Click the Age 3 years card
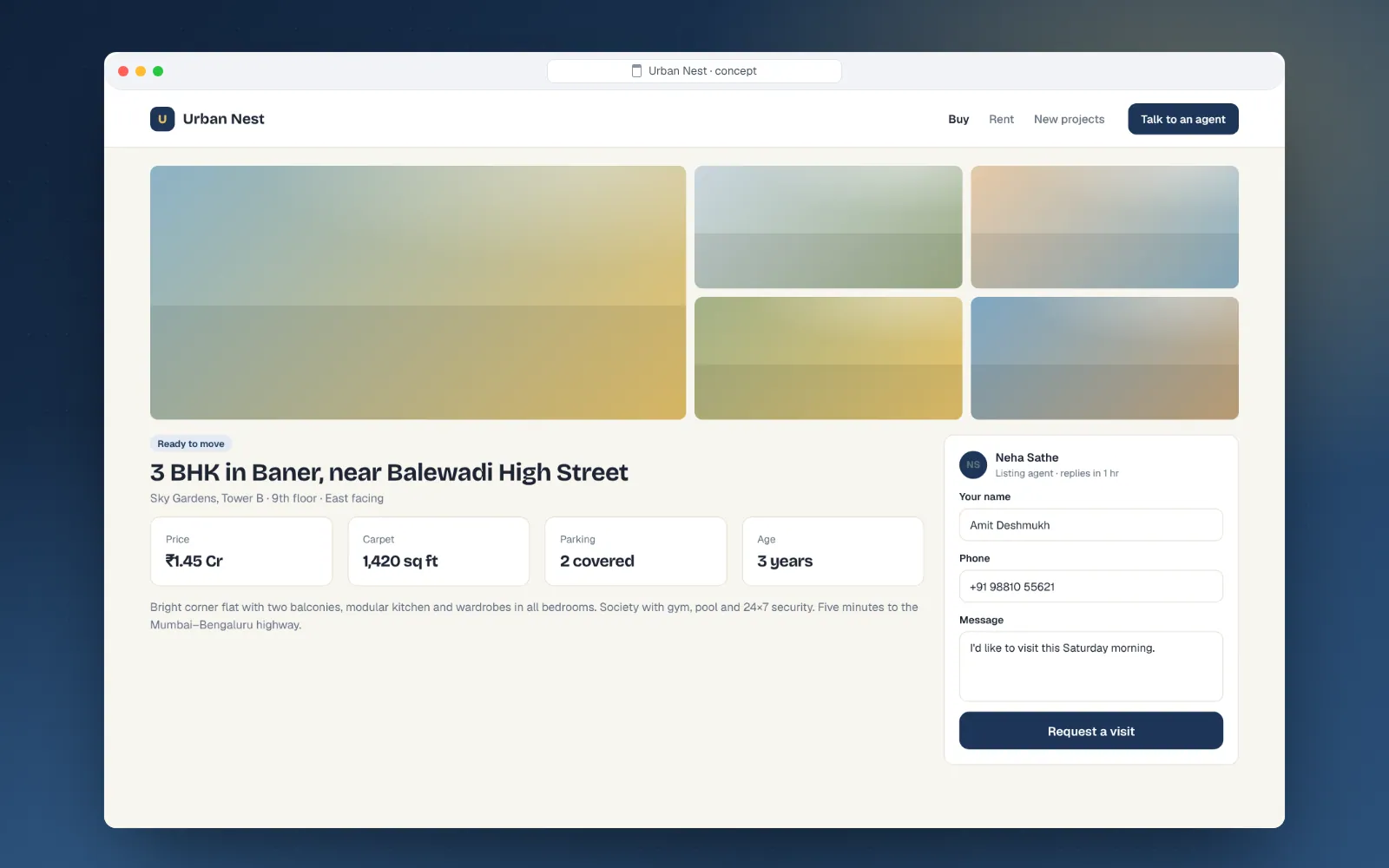The height and width of the screenshot is (868, 1389). pos(833,551)
